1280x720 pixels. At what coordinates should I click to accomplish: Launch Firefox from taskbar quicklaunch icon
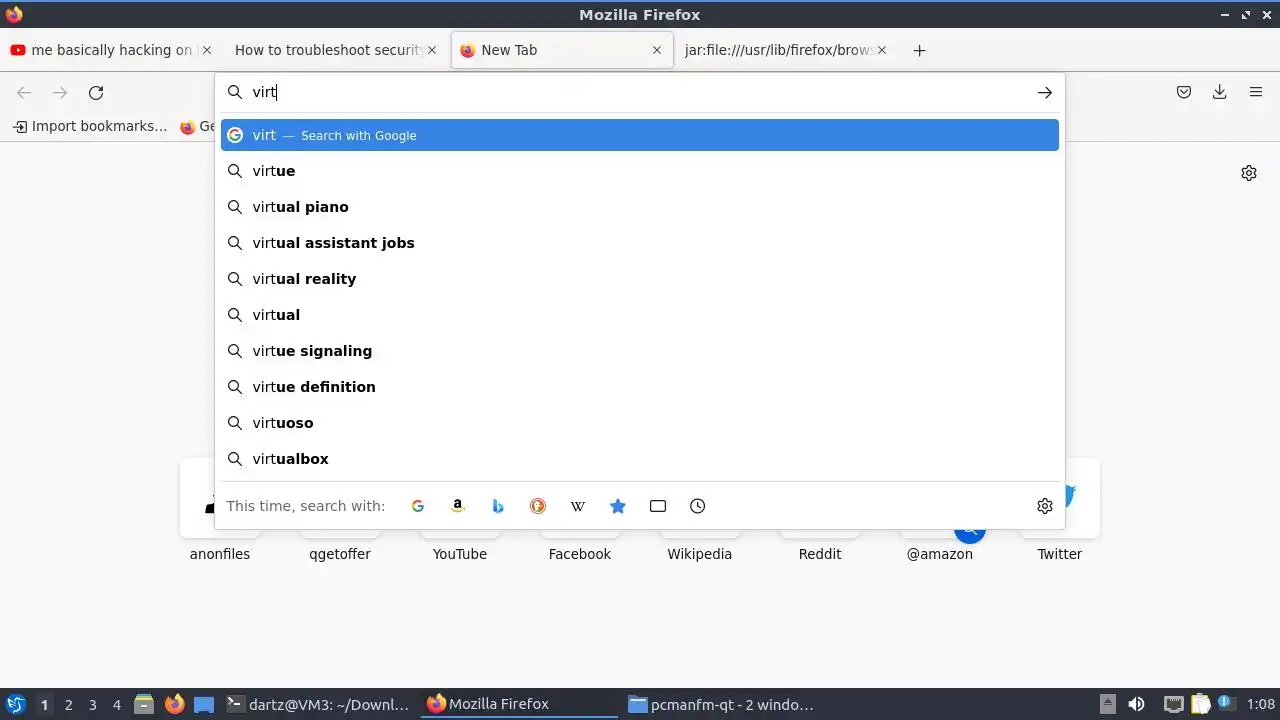175,705
